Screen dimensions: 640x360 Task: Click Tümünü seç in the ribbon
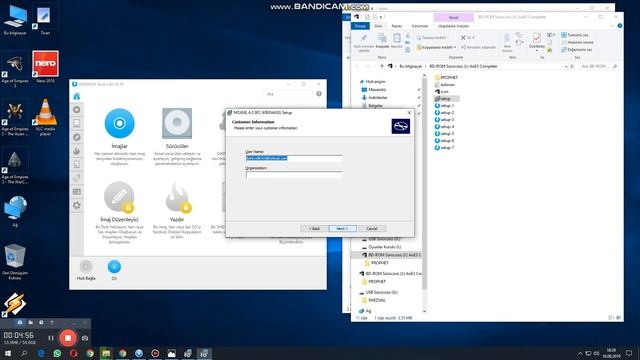pyautogui.click(x=575, y=35)
